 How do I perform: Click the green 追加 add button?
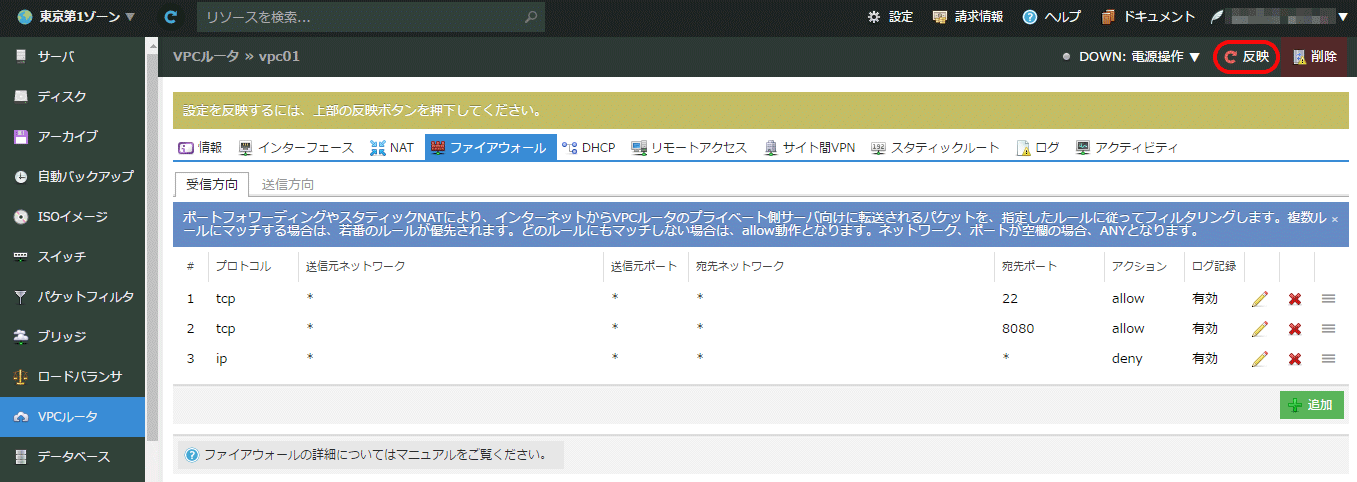click(1311, 405)
